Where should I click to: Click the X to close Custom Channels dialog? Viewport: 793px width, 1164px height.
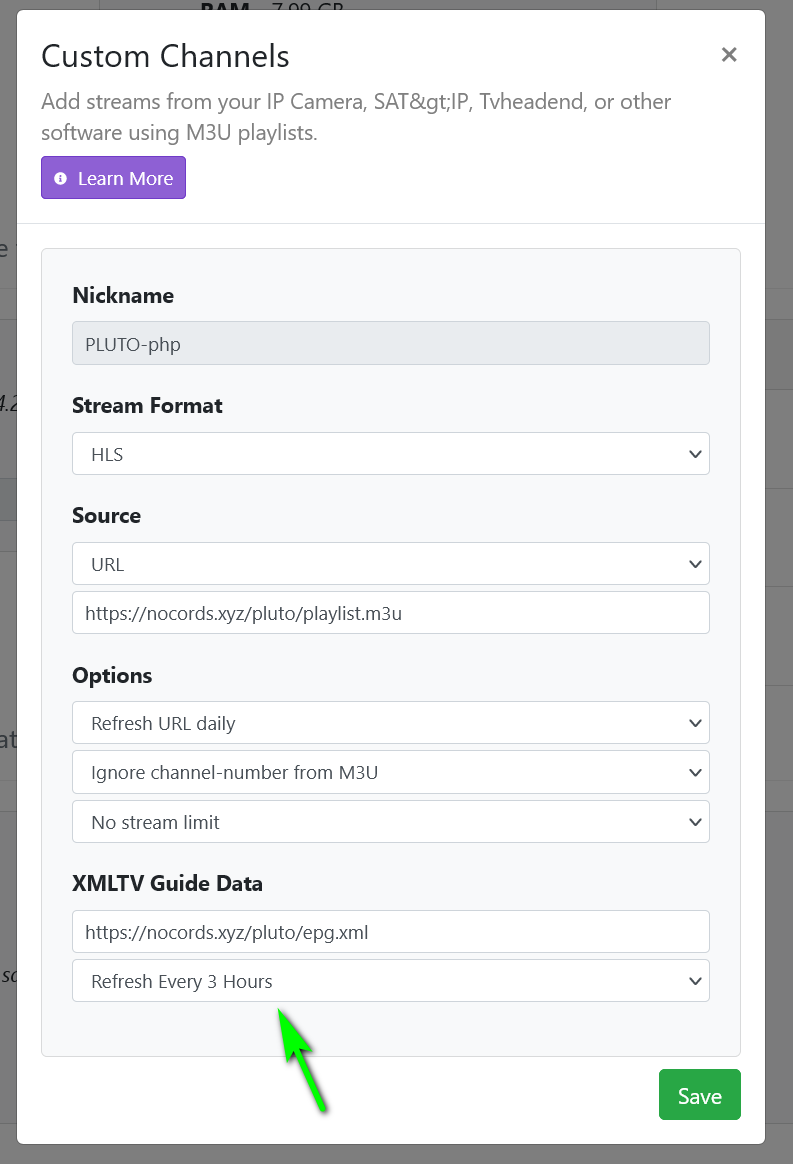pos(729,55)
